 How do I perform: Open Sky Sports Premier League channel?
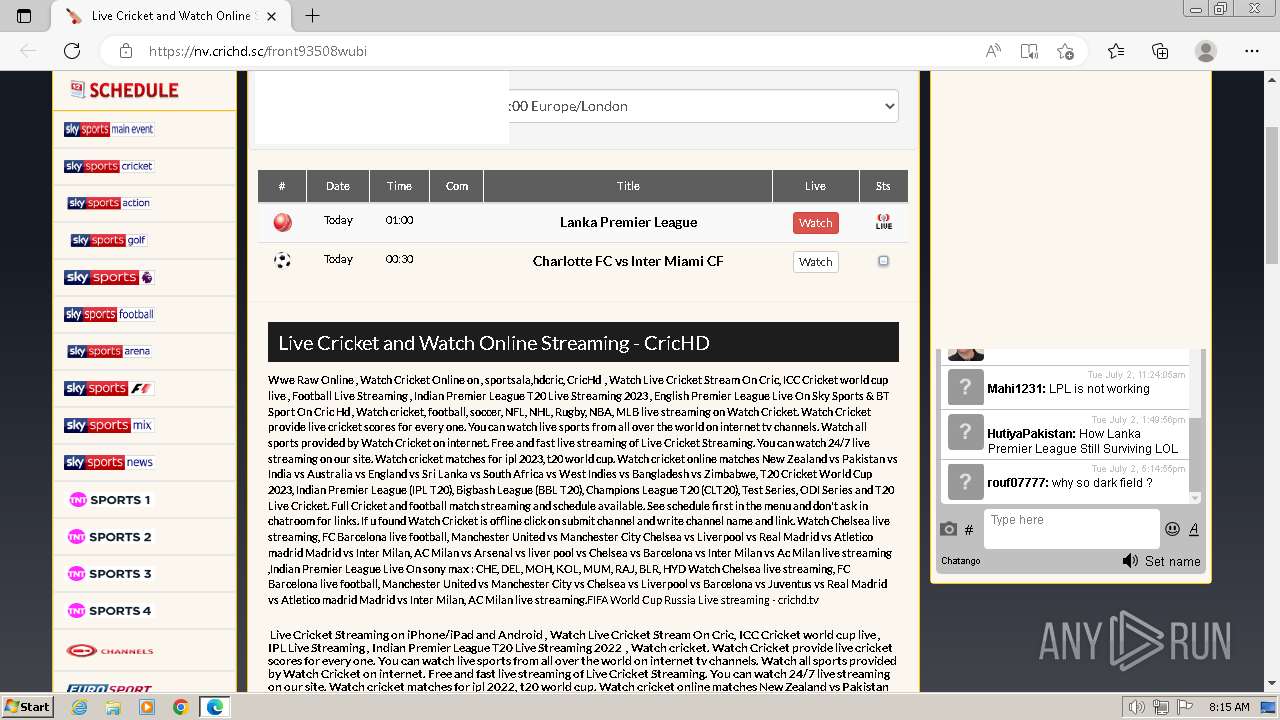coord(109,277)
